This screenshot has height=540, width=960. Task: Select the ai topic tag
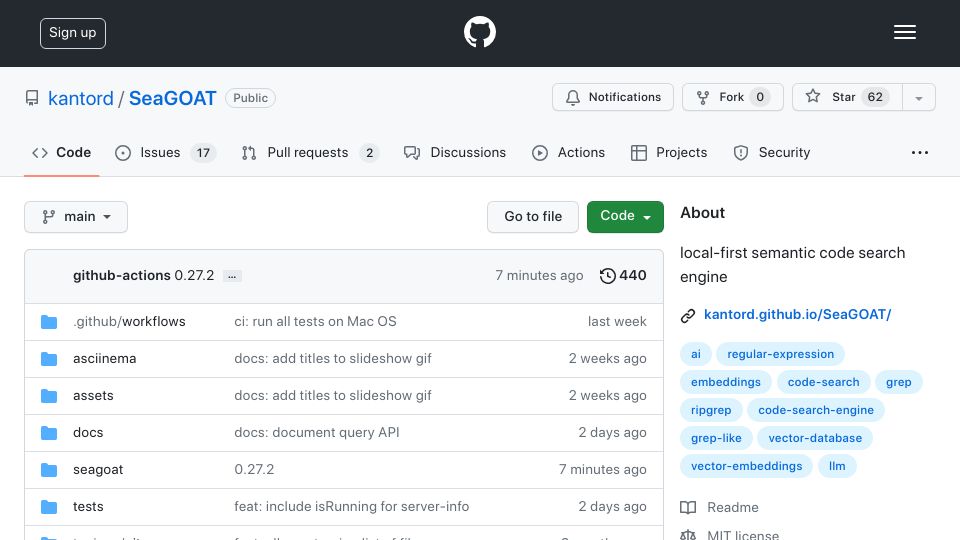[696, 354]
